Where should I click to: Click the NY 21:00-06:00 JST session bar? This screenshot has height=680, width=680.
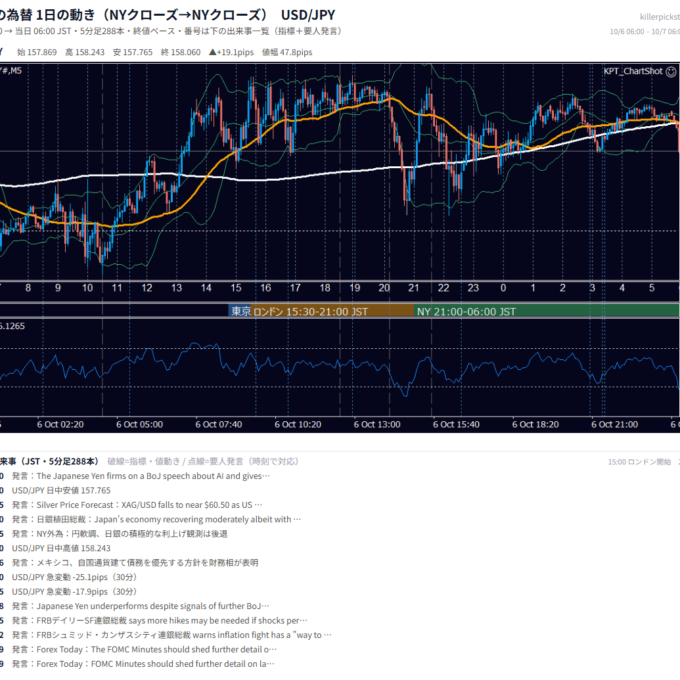pos(546,311)
